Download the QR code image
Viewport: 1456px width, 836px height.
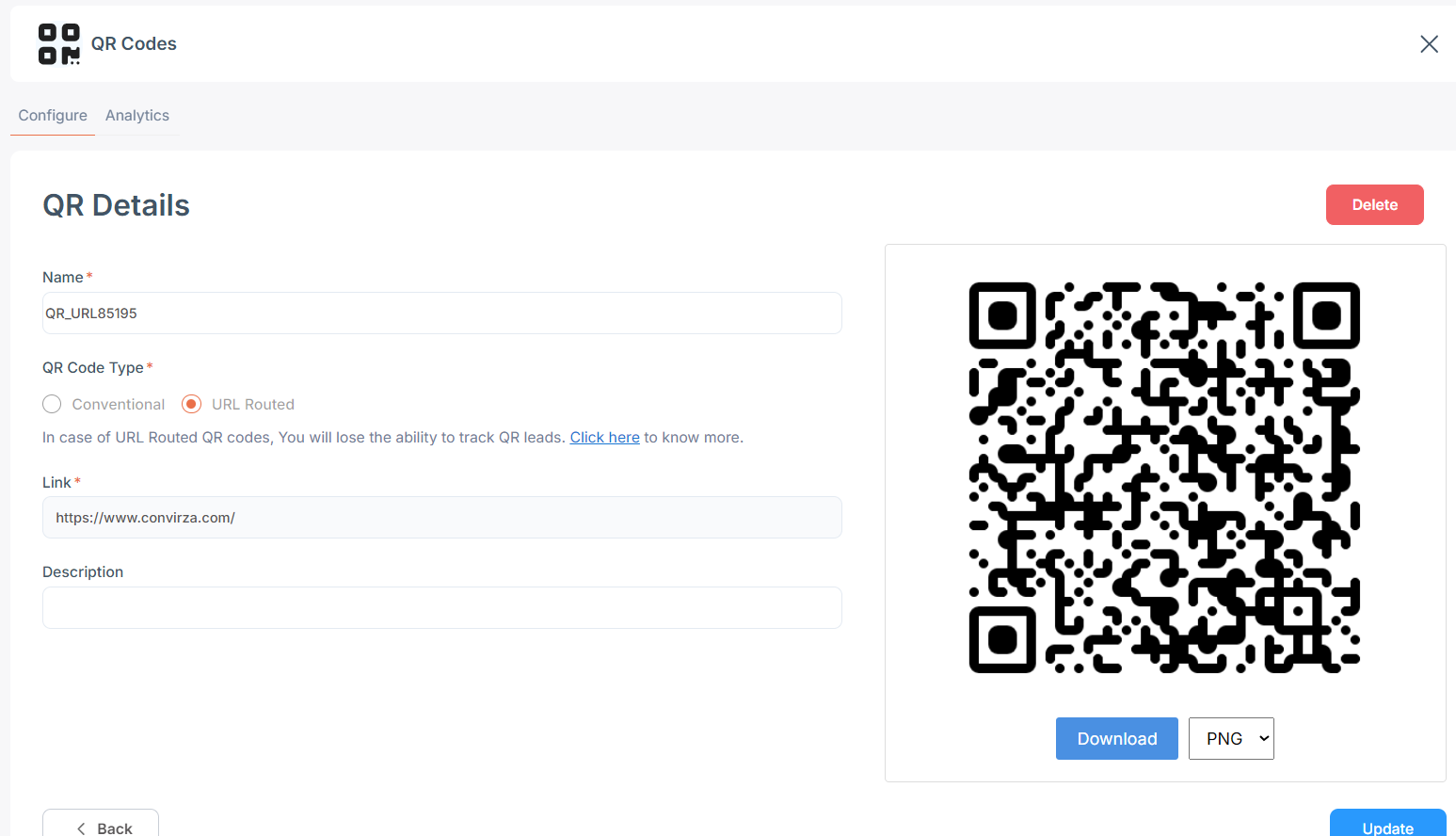point(1116,739)
